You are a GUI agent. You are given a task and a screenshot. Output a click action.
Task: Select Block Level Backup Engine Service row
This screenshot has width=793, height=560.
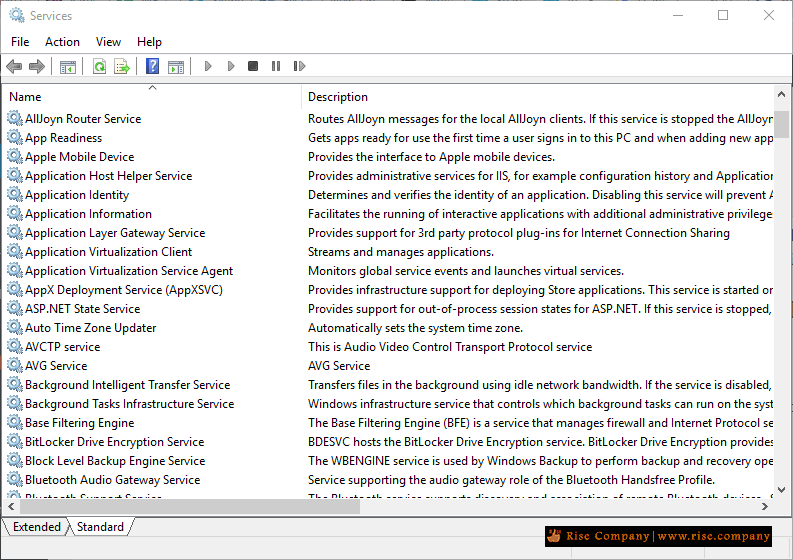[388, 460]
